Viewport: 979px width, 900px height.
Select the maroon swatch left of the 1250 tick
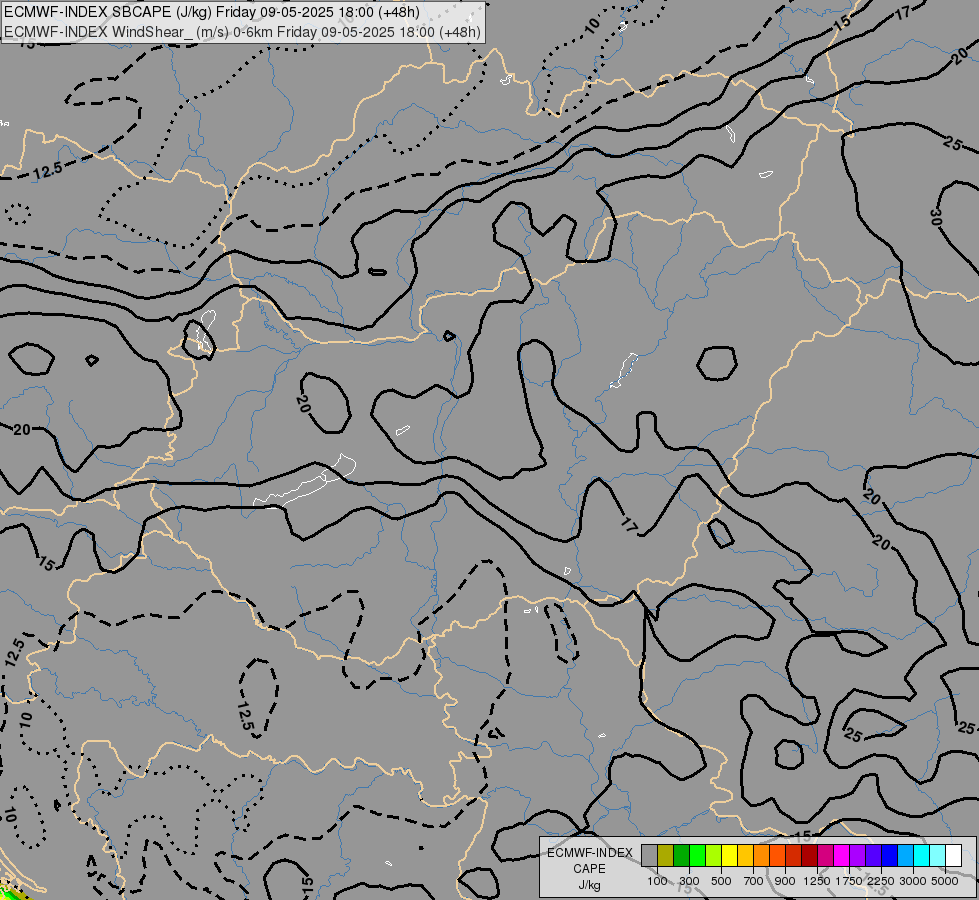pyautogui.click(x=810, y=856)
